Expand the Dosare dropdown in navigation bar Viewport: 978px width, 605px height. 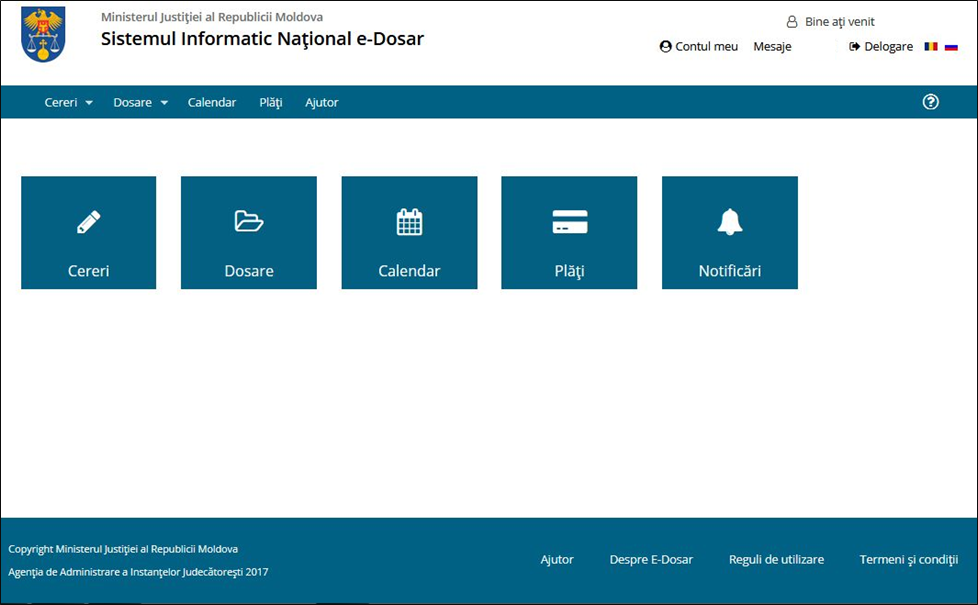coord(140,102)
